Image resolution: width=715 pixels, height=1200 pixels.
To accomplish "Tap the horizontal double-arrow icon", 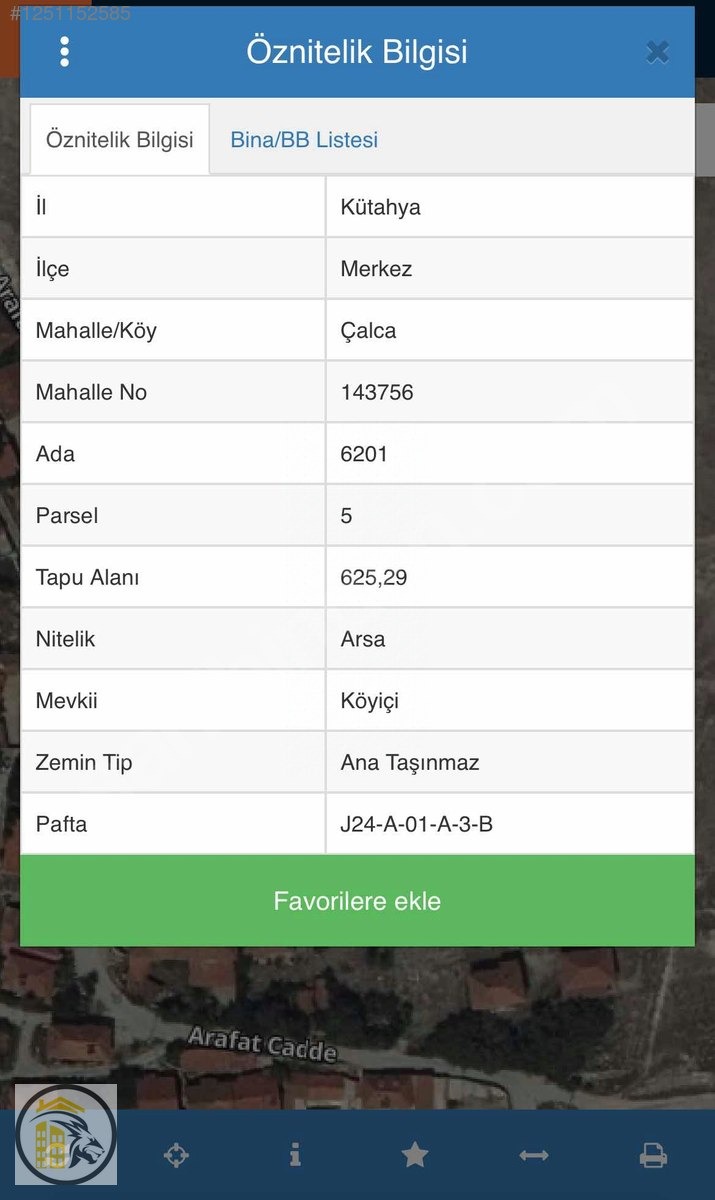I will click(534, 1156).
